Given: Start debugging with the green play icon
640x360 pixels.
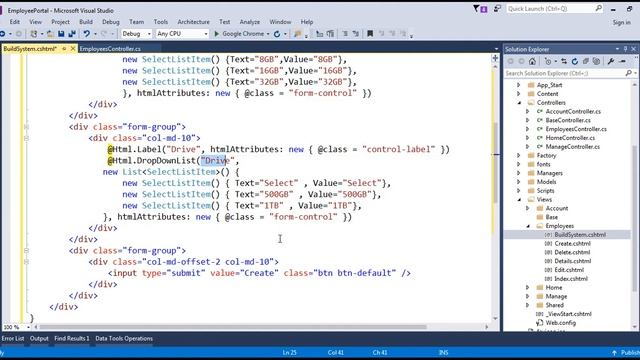Looking at the screenshot, I should tap(217, 34).
